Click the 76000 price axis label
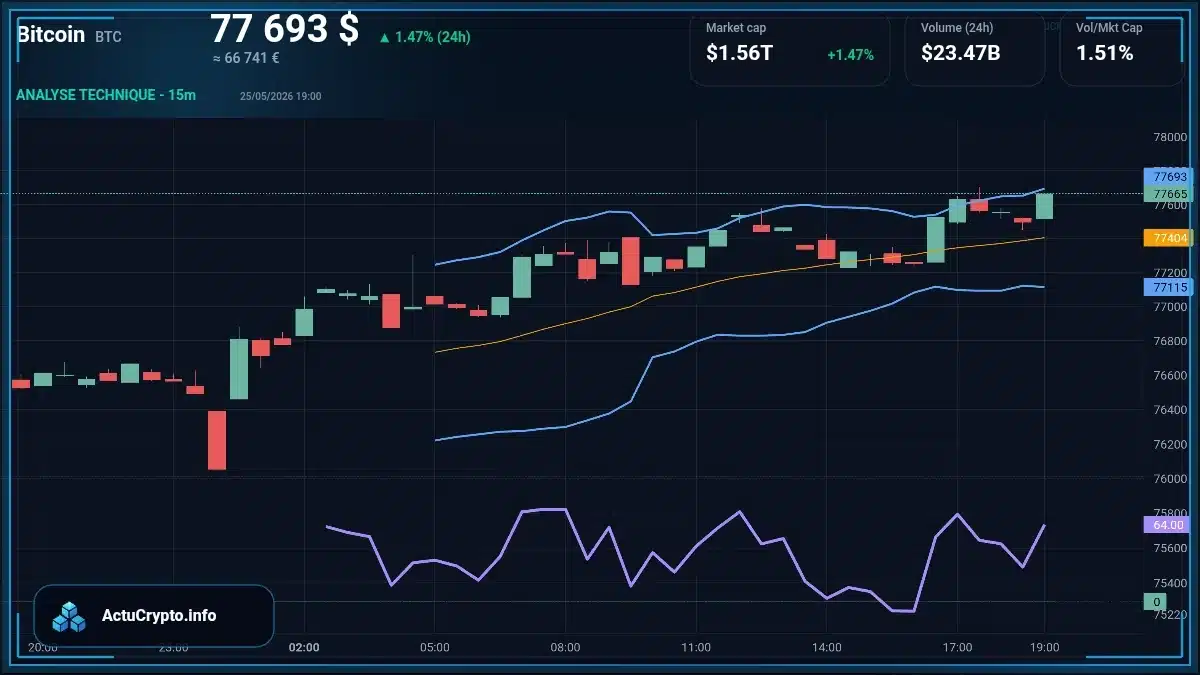 (x=1169, y=479)
